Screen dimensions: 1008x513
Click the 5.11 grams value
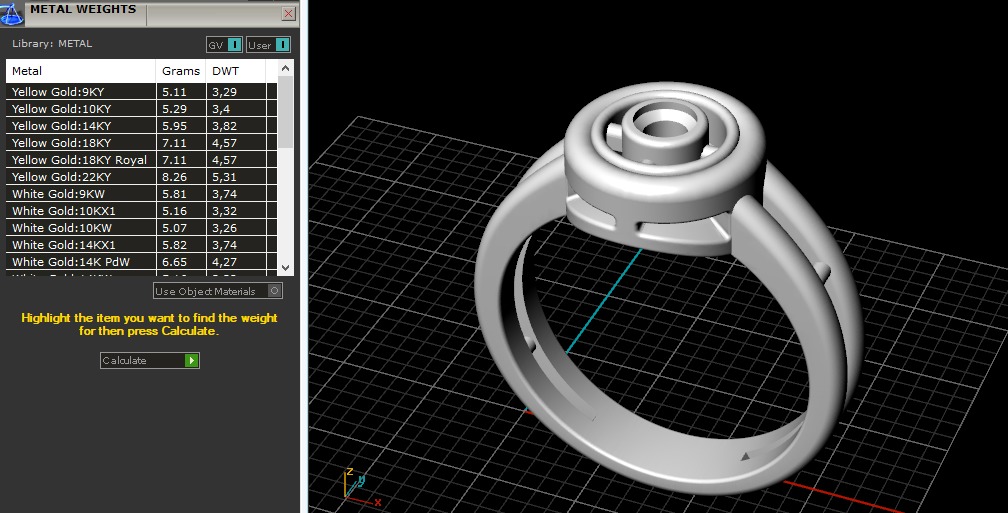coord(174,92)
